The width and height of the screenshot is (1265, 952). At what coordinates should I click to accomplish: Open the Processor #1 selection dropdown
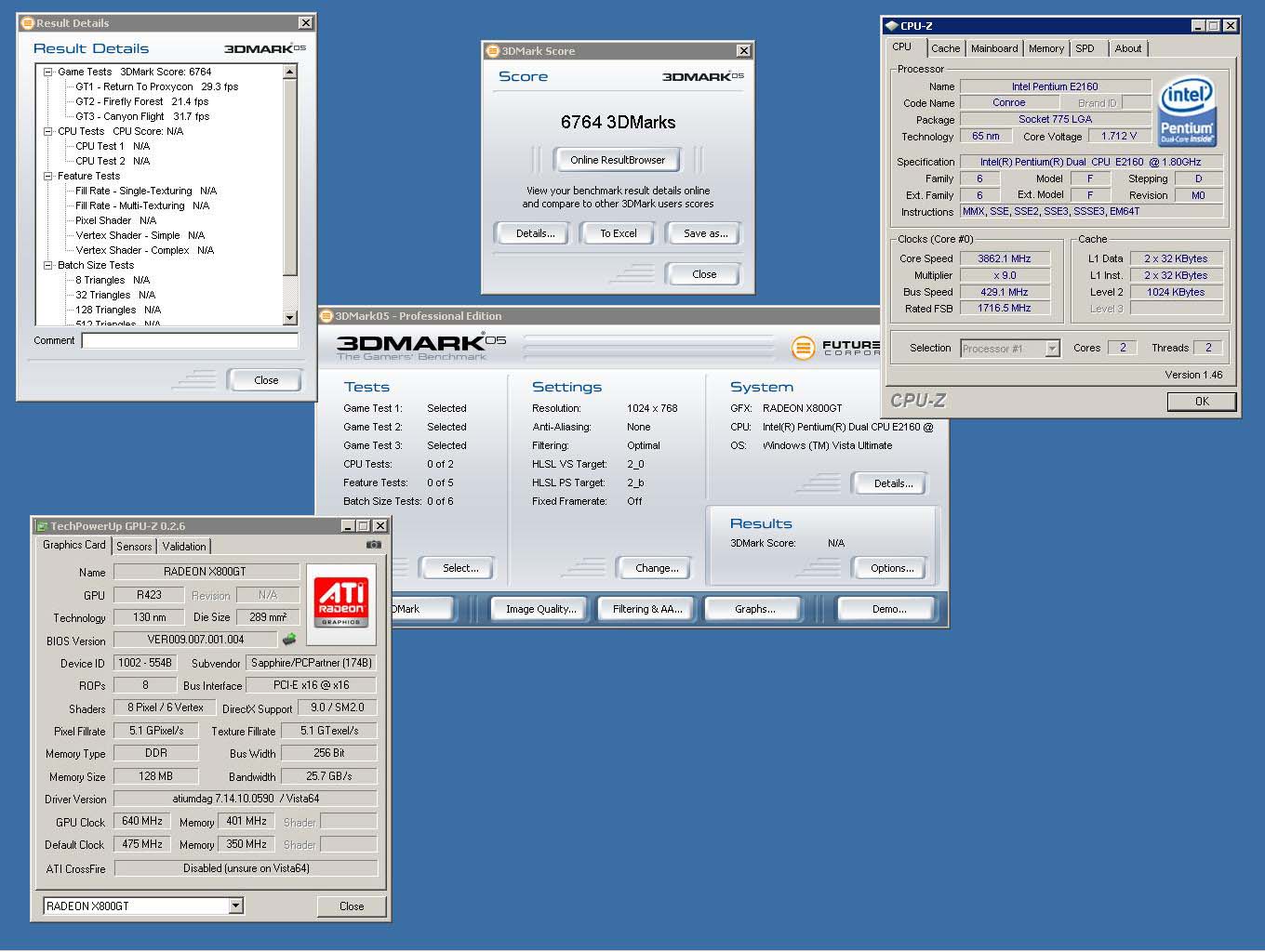[1052, 349]
